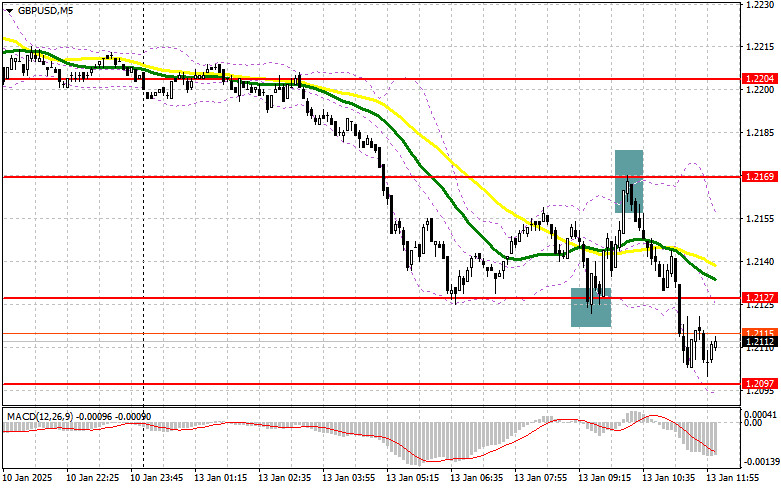781x489 pixels.
Task: Click the 13 Jan 03:55 time label
Action: pyautogui.click(x=349, y=478)
